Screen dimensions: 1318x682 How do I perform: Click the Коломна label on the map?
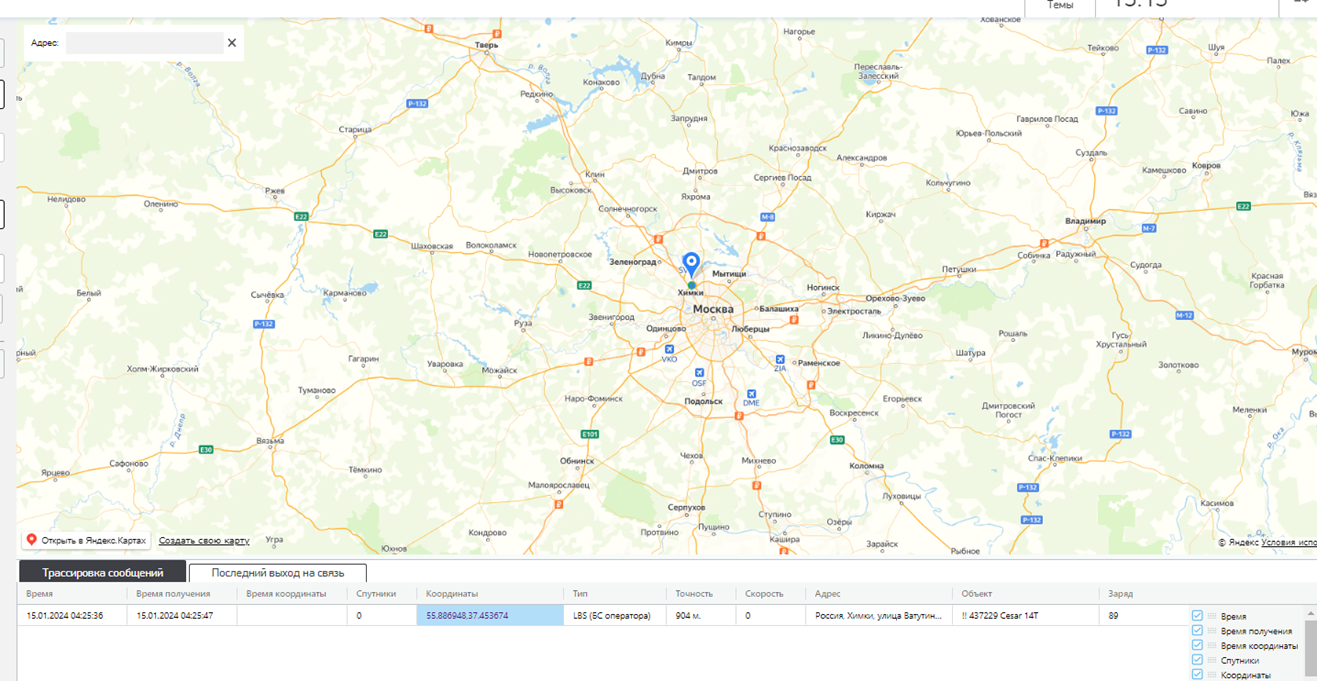pos(866,466)
